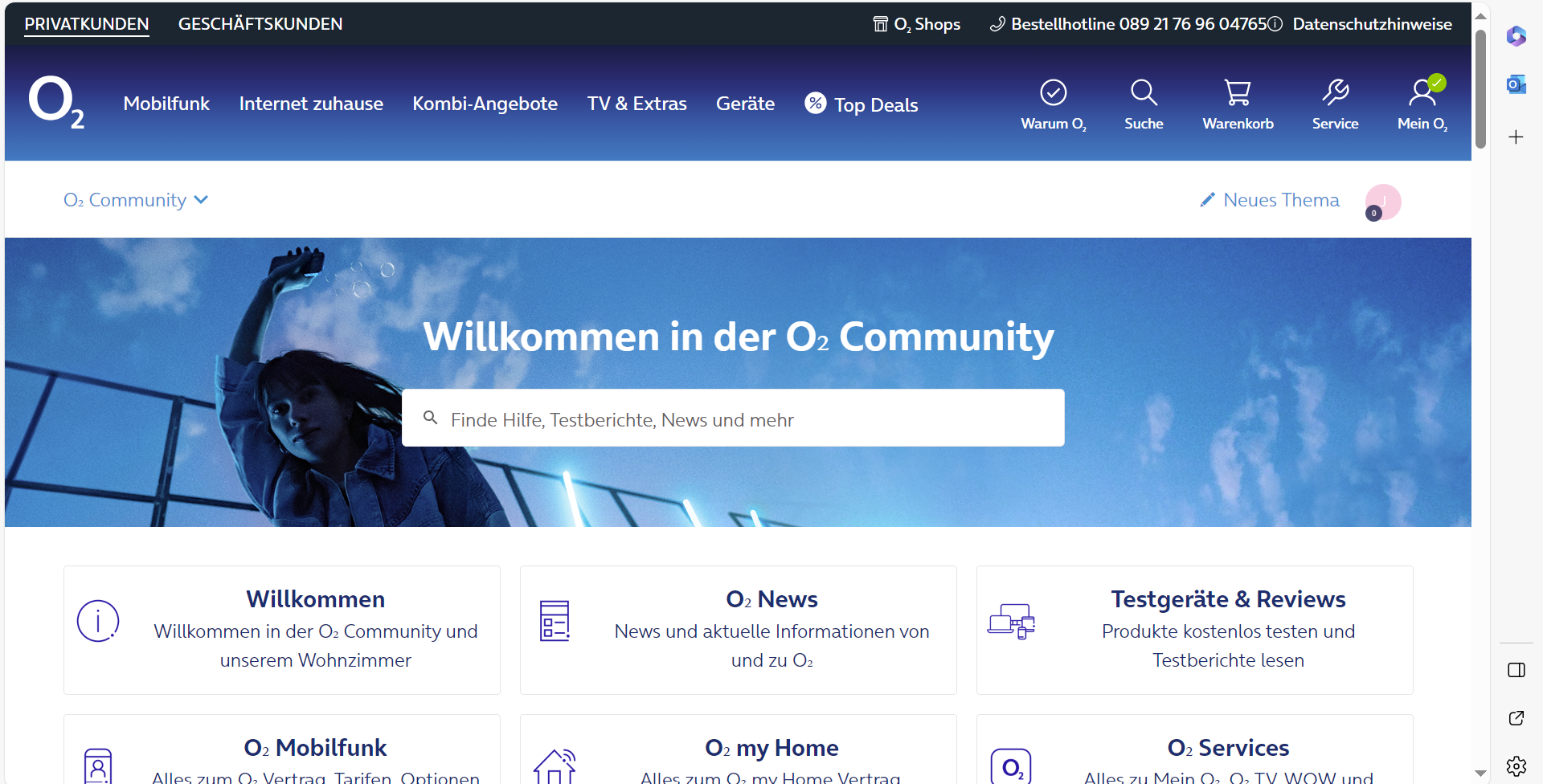Click the Top Deals percent icon
Image resolution: width=1543 pixels, height=784 pixels.
point(815,103)
